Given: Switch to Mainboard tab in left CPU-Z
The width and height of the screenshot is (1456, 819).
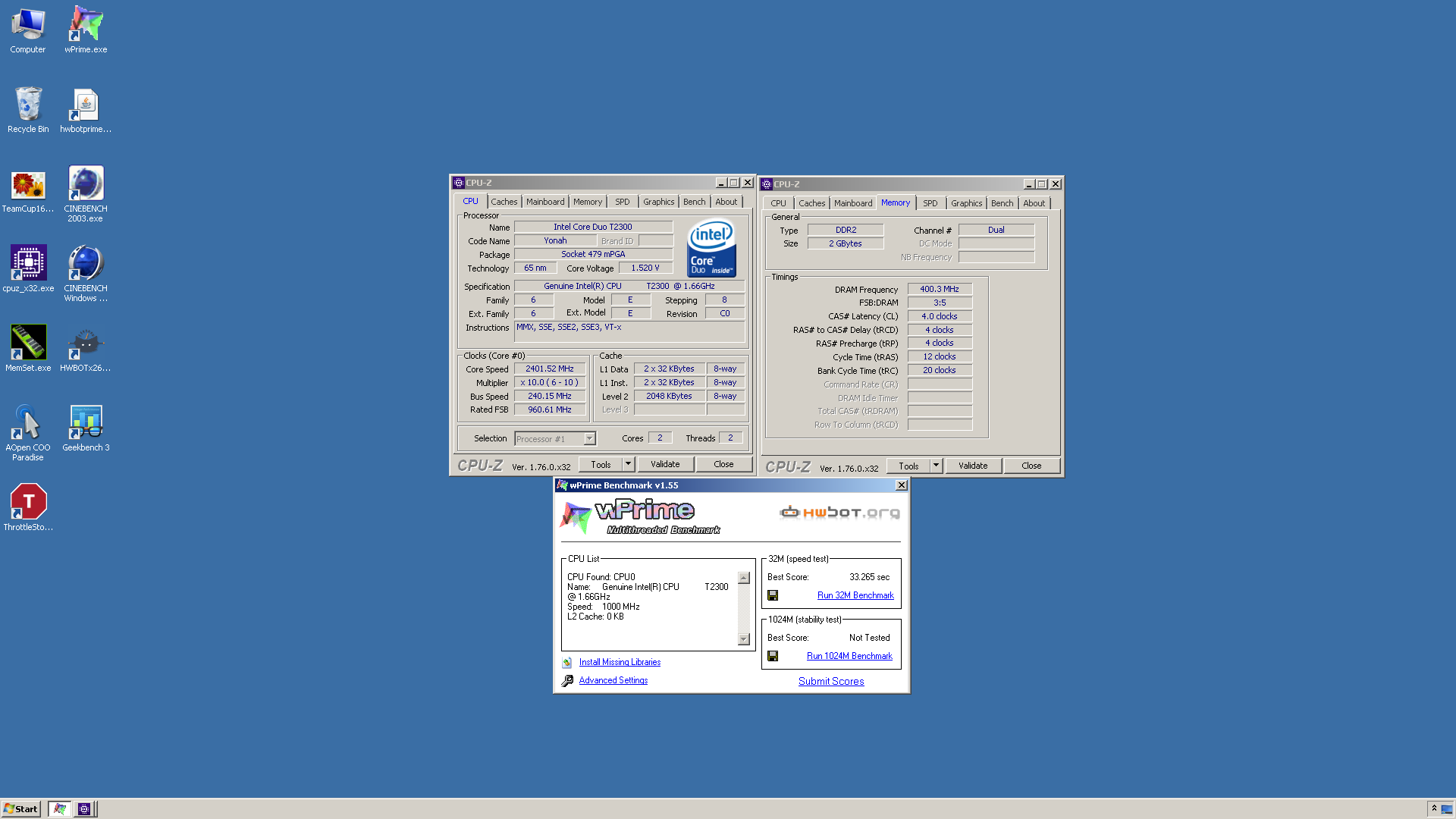Looking at the screenshot, I should pyautogui.click(x=545, y=202).
